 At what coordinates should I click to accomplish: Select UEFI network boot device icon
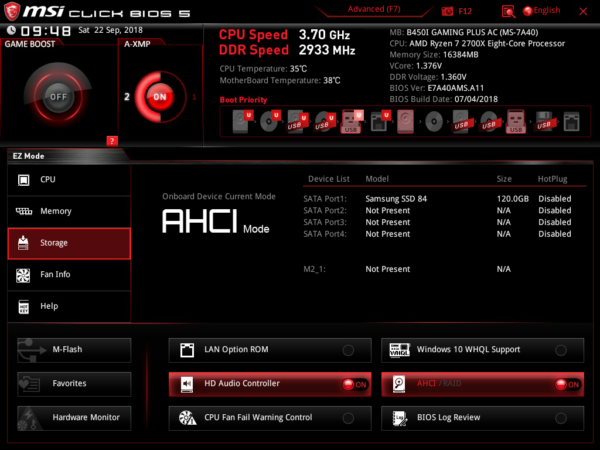click(380, 122)
